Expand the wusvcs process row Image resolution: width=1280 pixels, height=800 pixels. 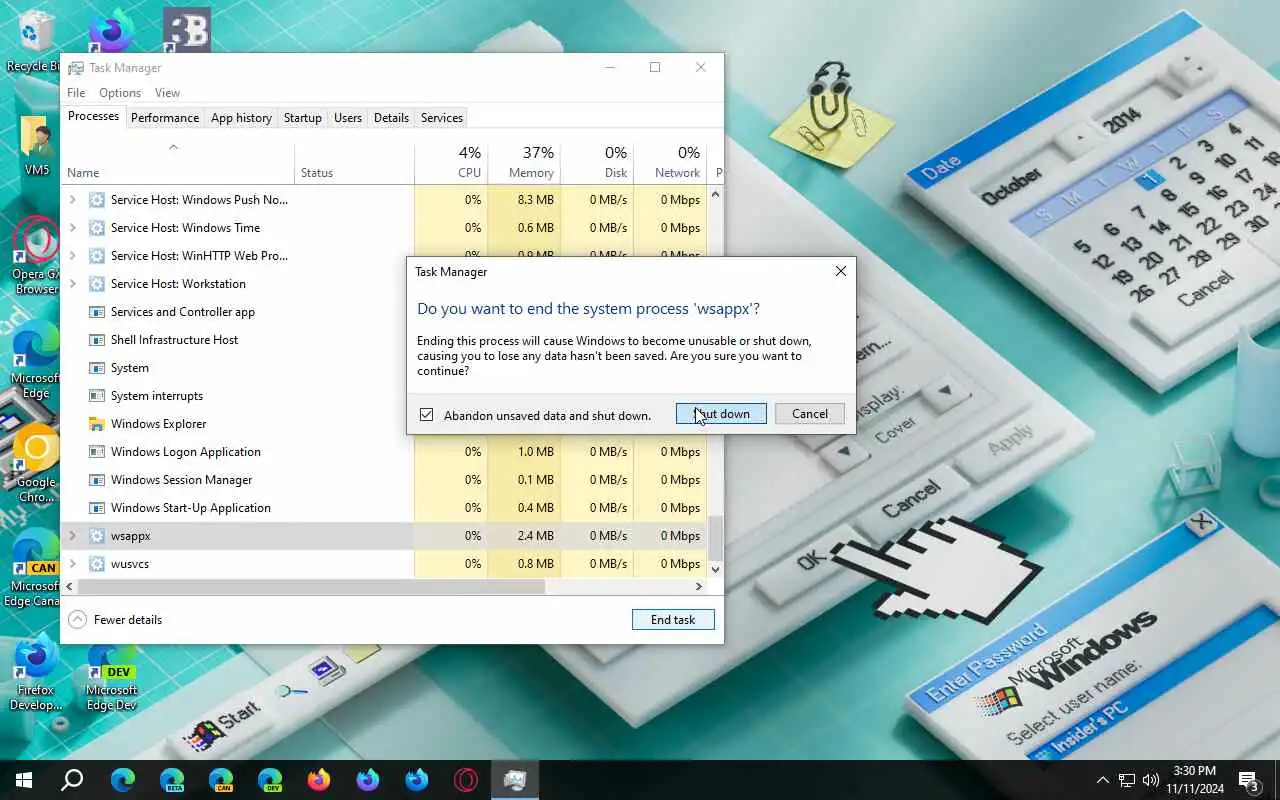[x=72, y=564]
